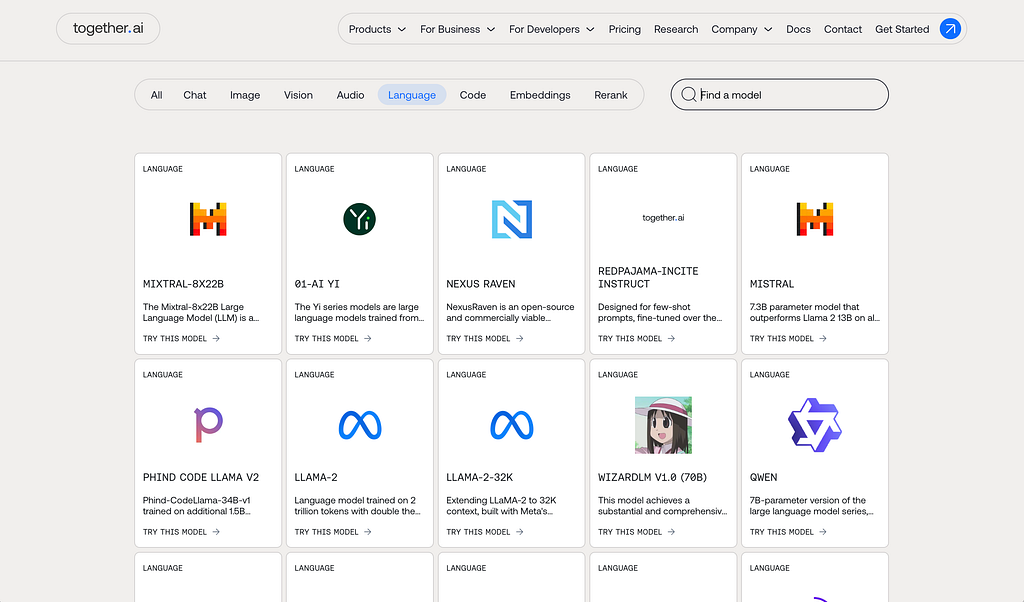Try the Llama-2 model link
The height and width of the screenshot is (602, 1024).
tap(333, 531)
